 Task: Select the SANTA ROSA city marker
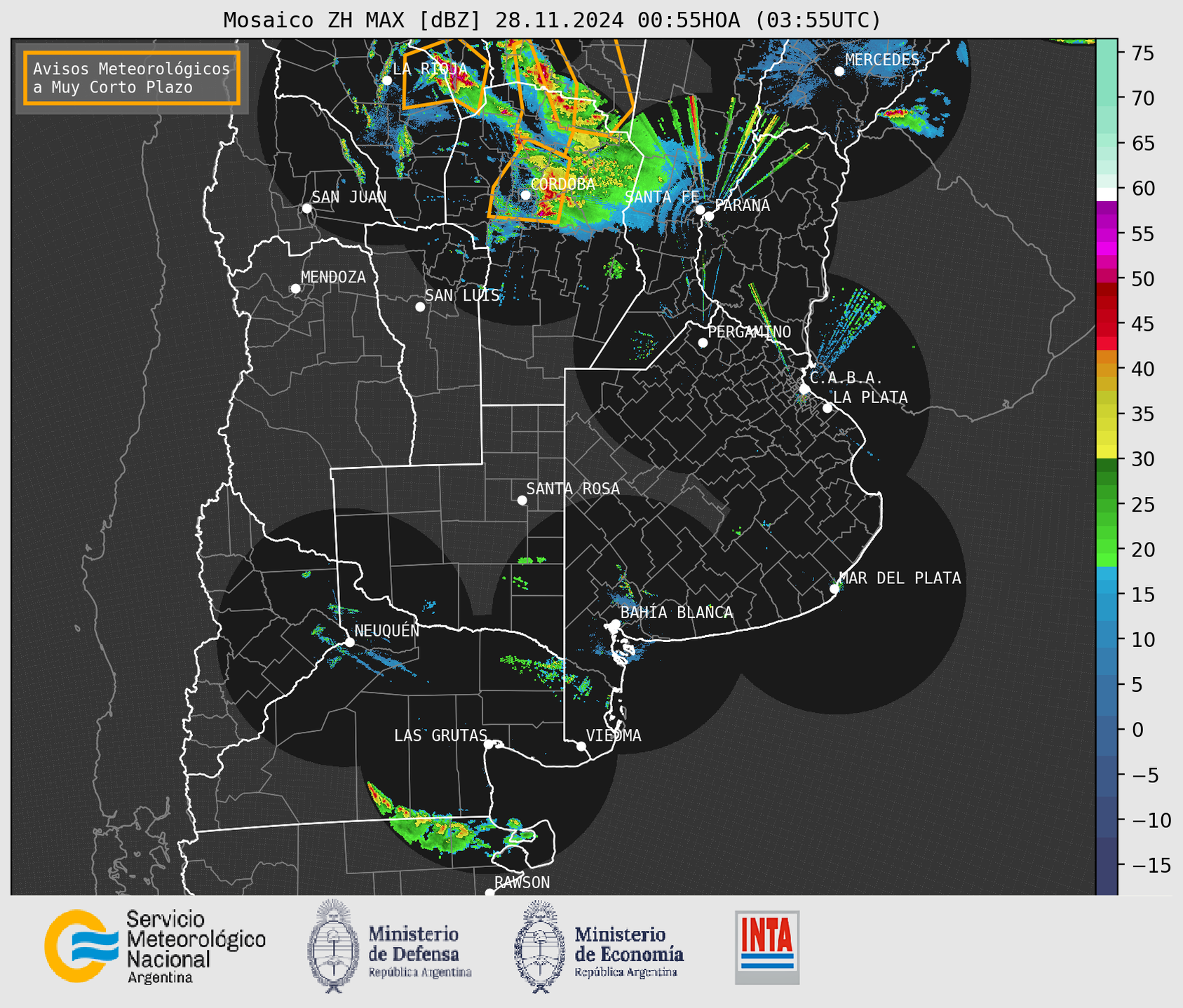(522, 500)
